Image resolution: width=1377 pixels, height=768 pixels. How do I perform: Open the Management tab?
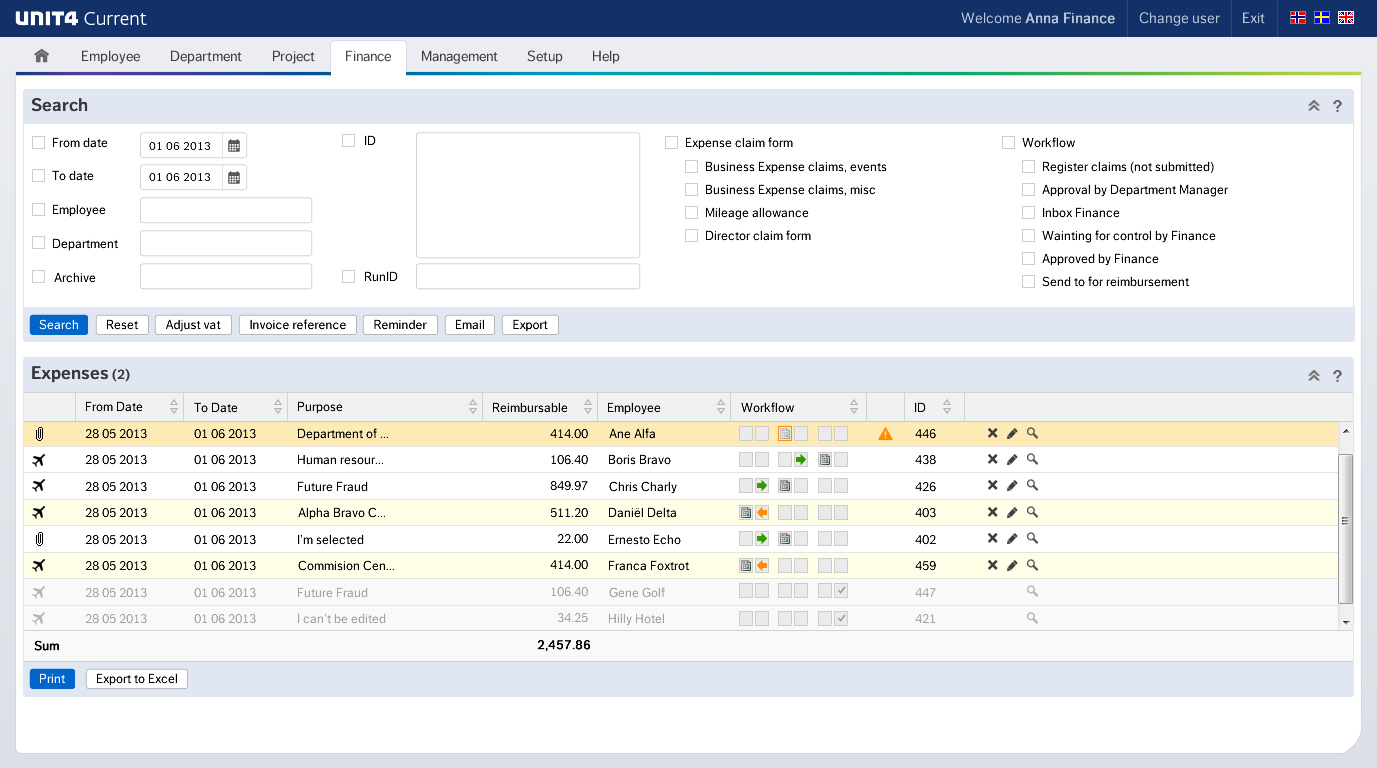(459, 56)
